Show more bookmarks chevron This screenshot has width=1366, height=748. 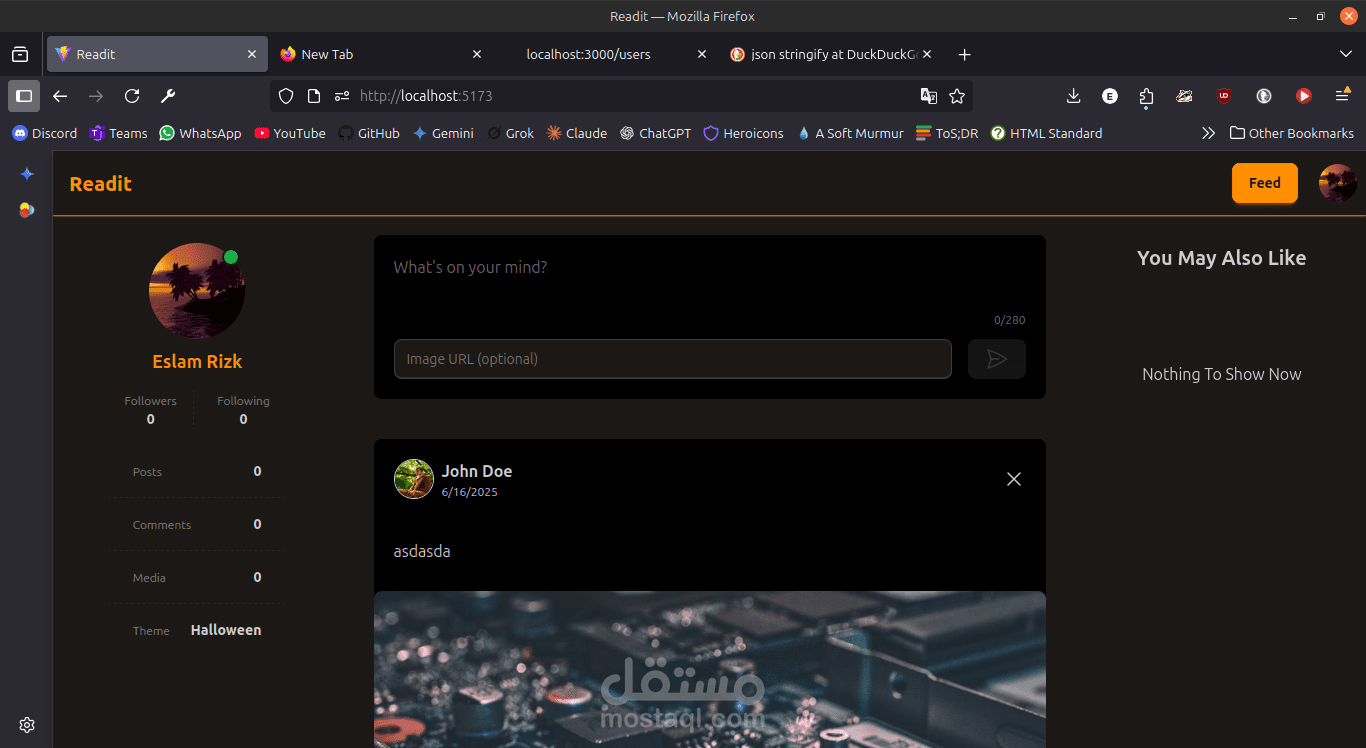pos(1208,133)
